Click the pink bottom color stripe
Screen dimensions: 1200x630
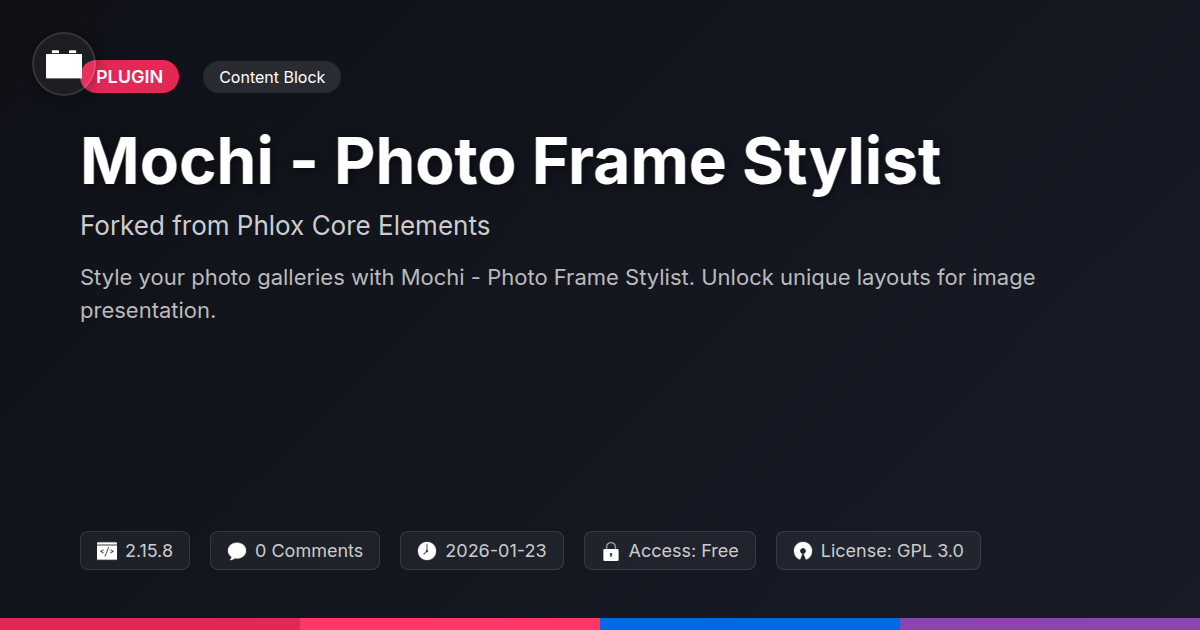pos(450,624)
